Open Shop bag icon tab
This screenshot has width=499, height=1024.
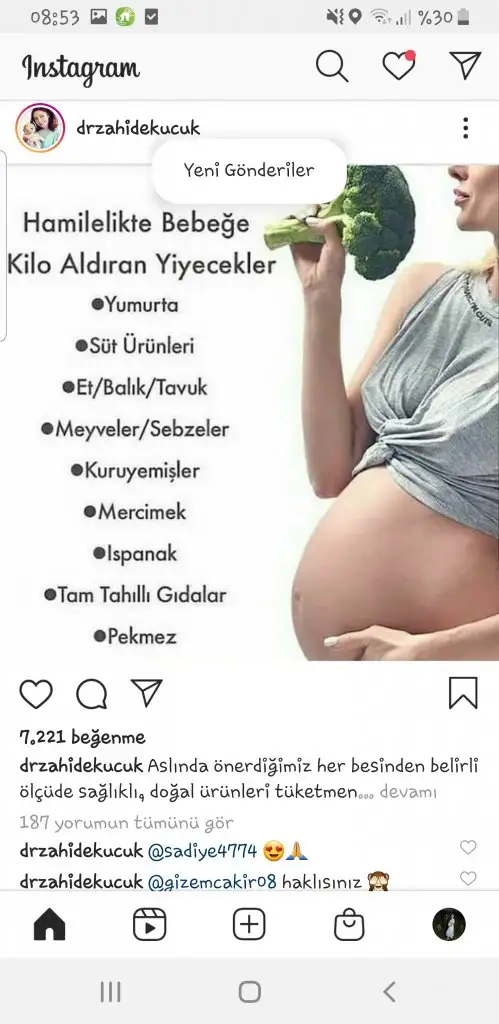349,925
